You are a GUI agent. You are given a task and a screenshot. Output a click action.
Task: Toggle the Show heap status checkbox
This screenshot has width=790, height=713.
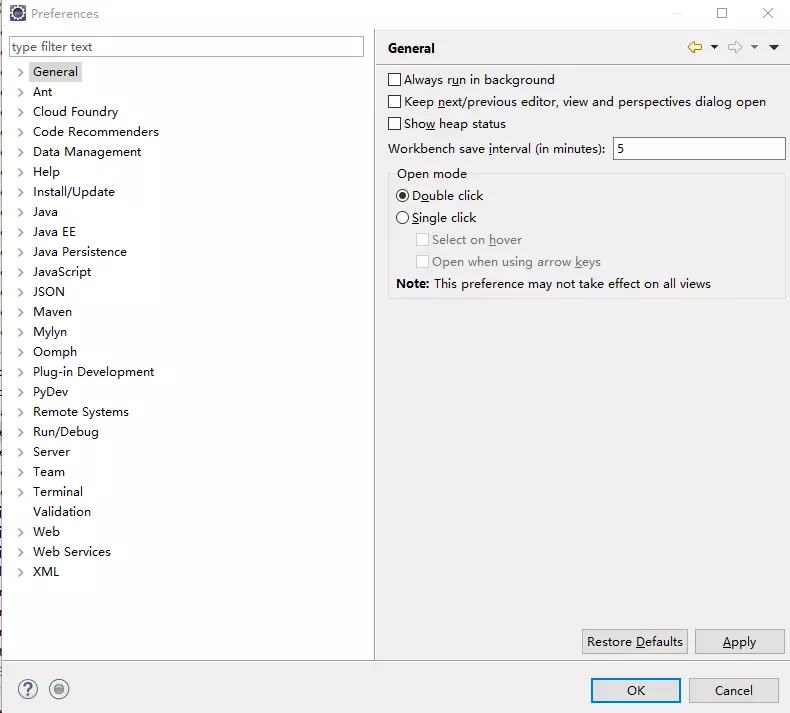pos(395,124)
